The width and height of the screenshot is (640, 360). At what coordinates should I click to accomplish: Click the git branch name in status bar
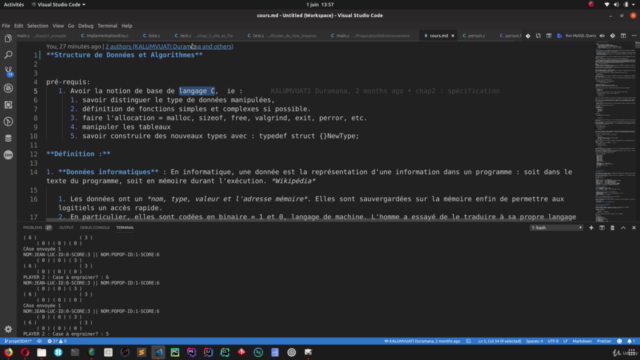pyautogui.click(x=18, y=341)
